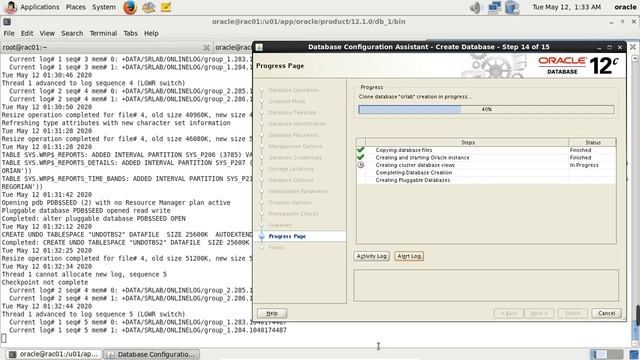Open terminal View menu
The height and width of the screenshot is (360, 640).
(47, 33)
